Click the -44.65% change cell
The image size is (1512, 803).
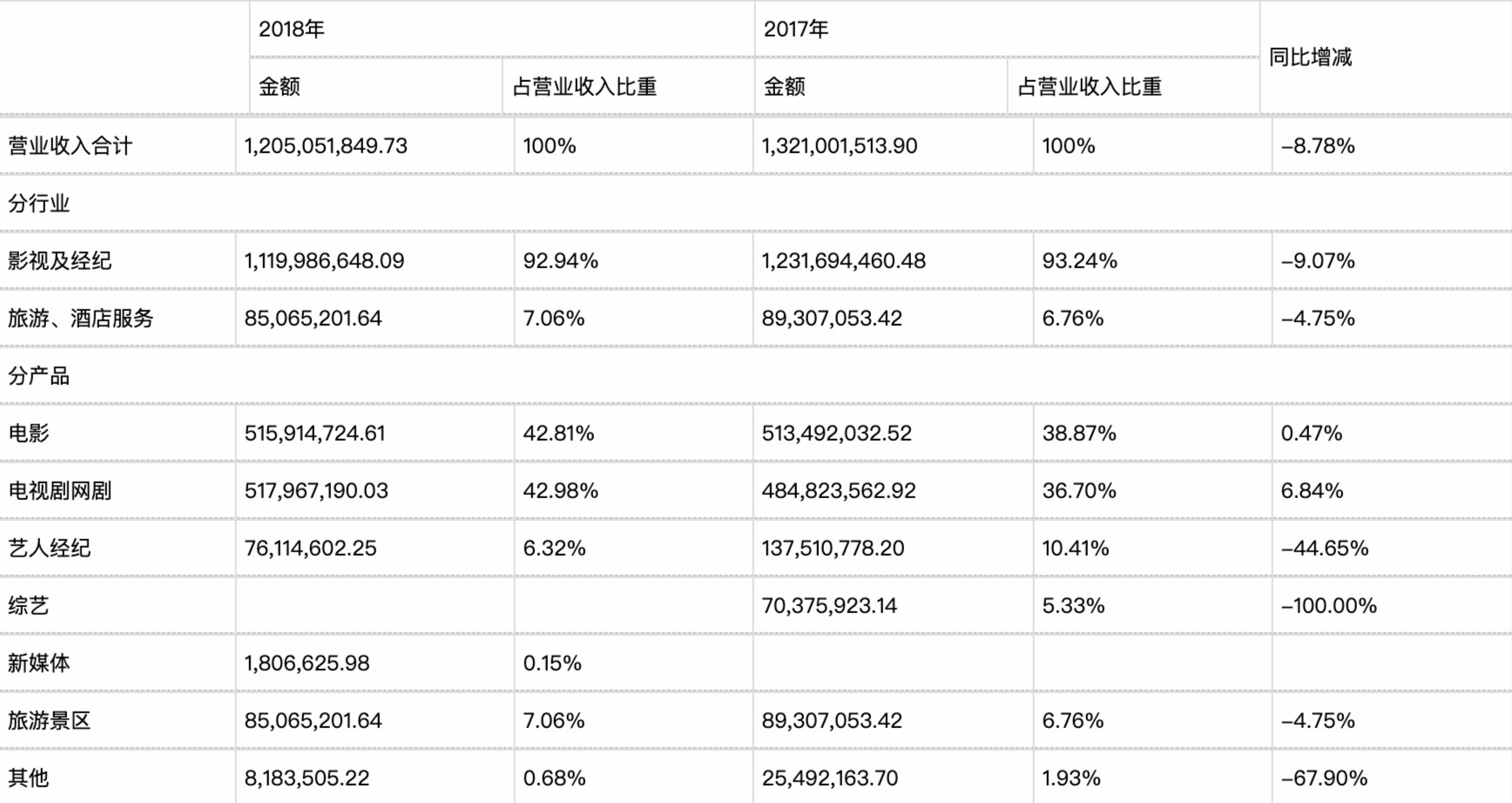[1325, 548]
